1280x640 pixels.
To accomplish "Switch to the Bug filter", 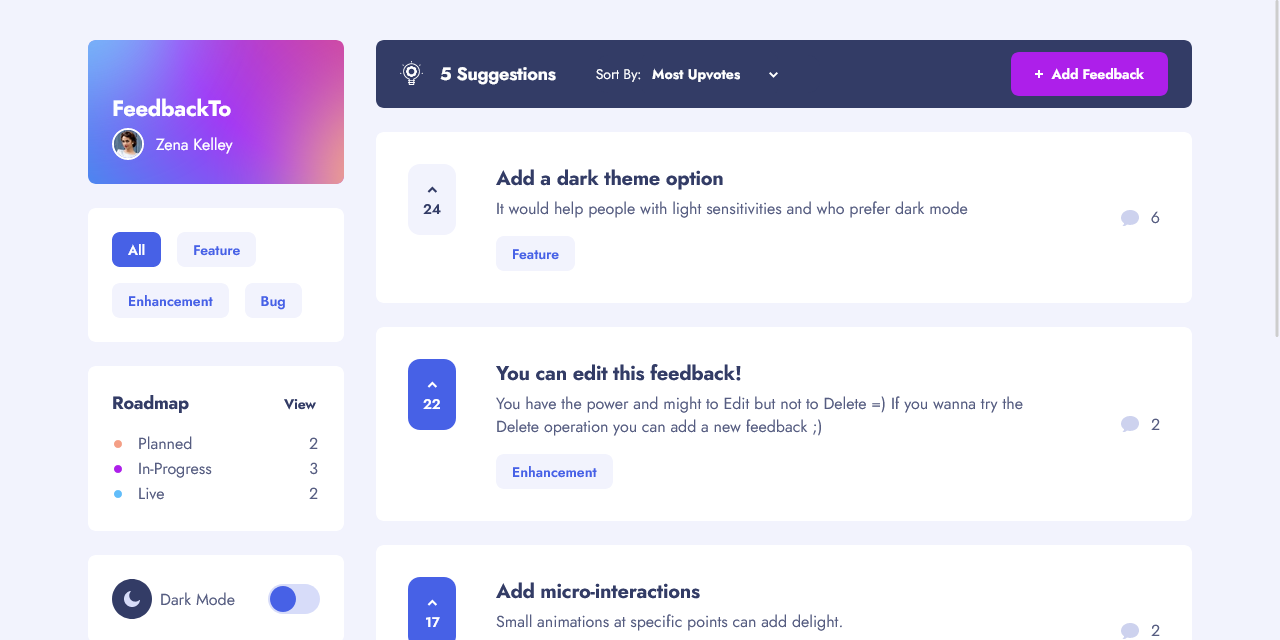I will (x=273, y=300).
